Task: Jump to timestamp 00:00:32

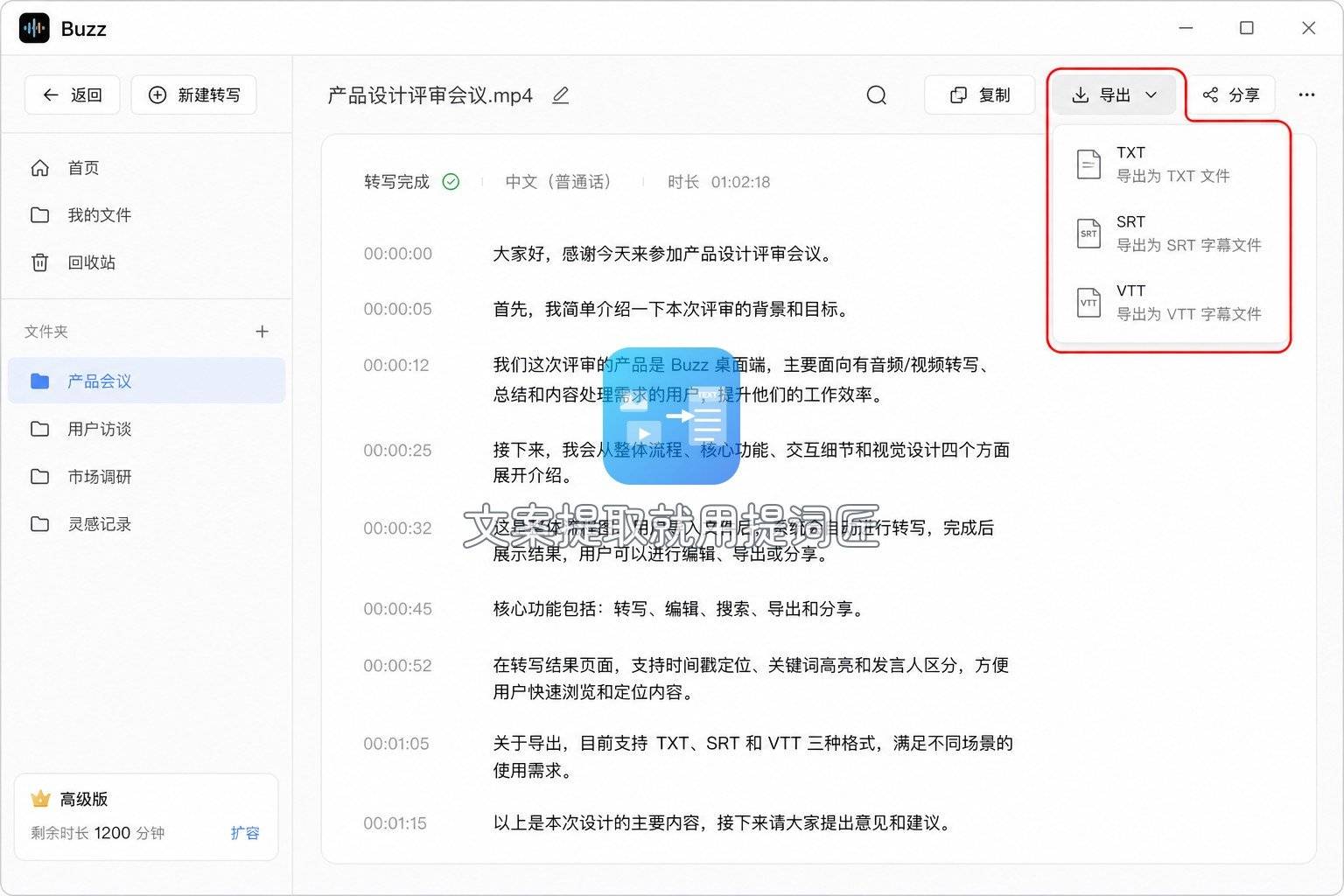Action: pyautogui.click(x=398, y=528)
